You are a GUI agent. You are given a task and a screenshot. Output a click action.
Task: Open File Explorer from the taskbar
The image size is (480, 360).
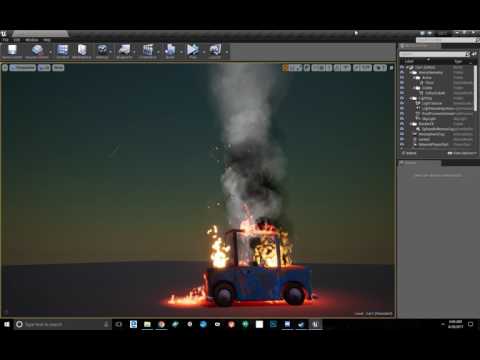(x=147, y=324)
